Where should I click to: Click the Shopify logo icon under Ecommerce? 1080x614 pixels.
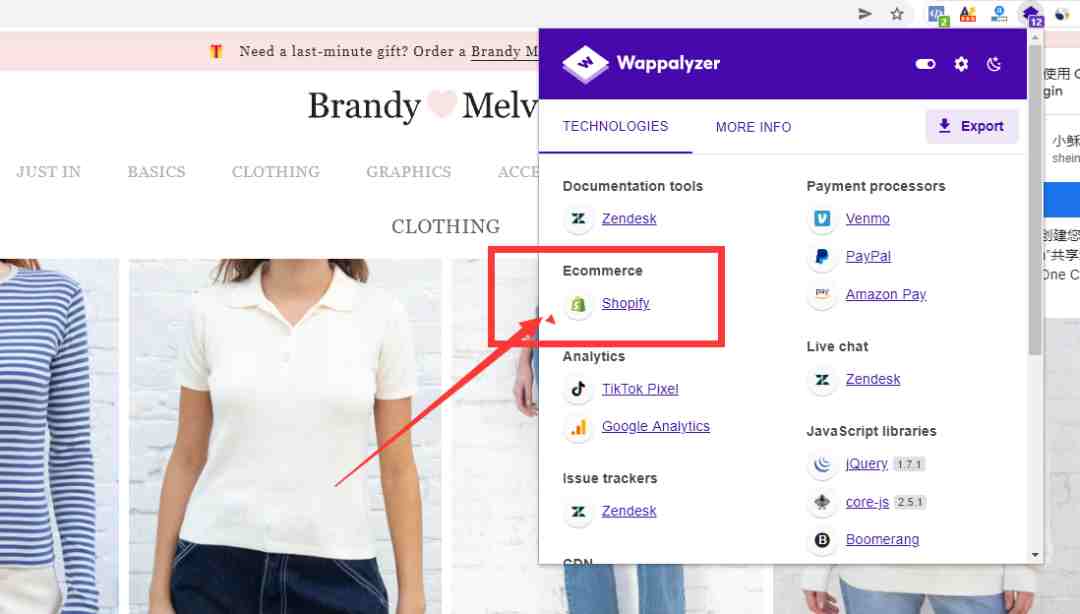click(x=579, y=304)
